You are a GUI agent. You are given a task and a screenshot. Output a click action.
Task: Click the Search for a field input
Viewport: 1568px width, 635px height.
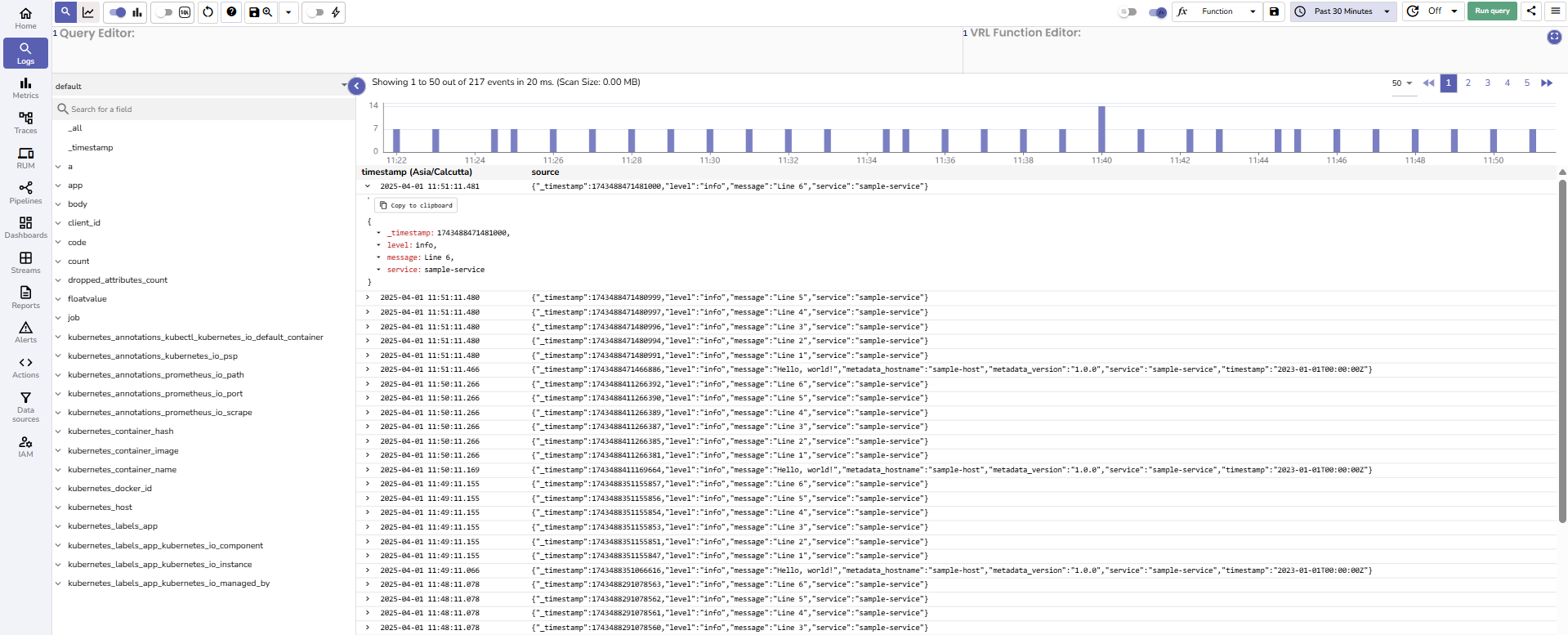(x=204, y=110)
